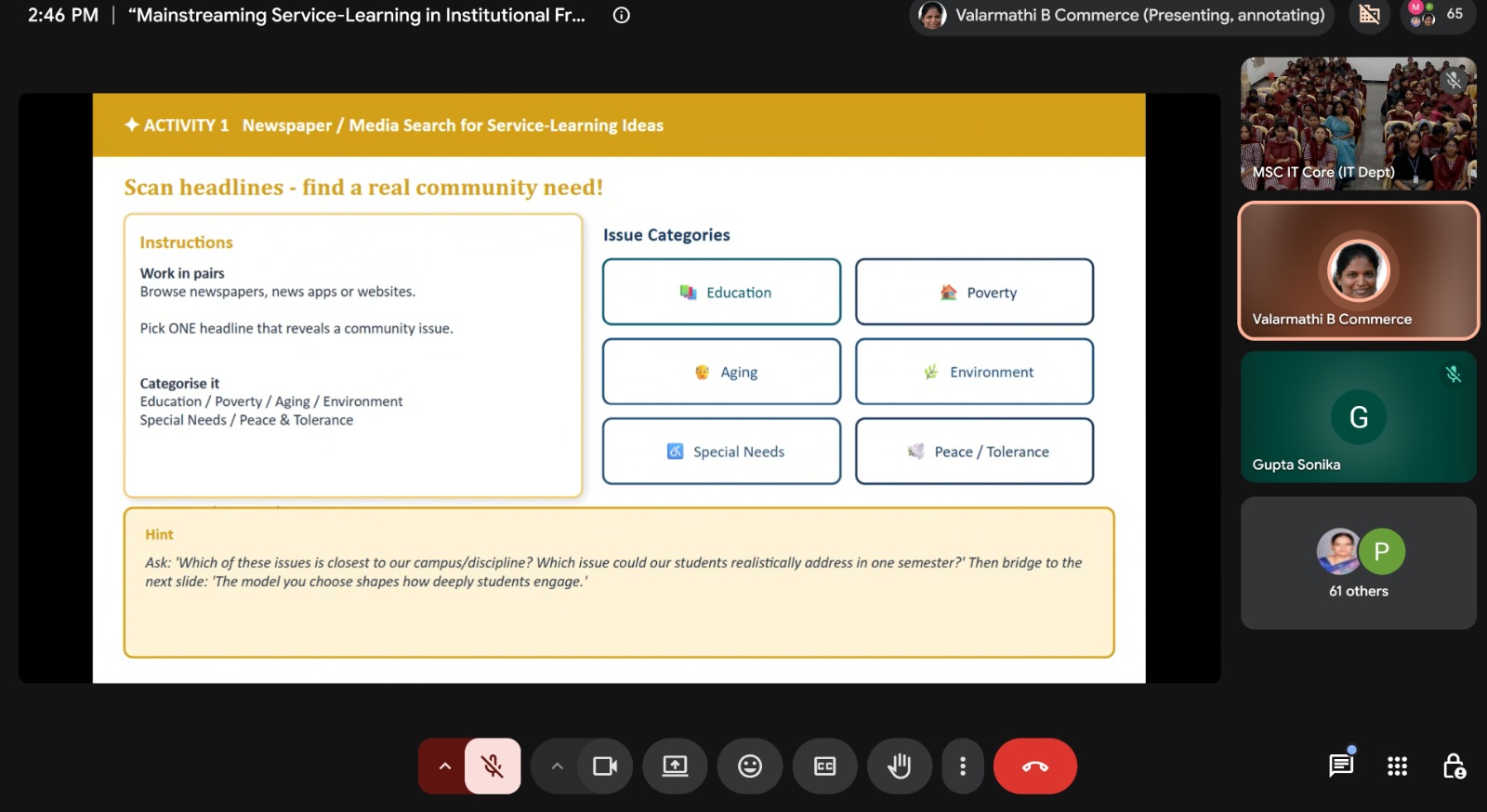The image size is (1487, 812).
Task: Click the Gupta Sonika participant tile
Action: (1358, 416)
